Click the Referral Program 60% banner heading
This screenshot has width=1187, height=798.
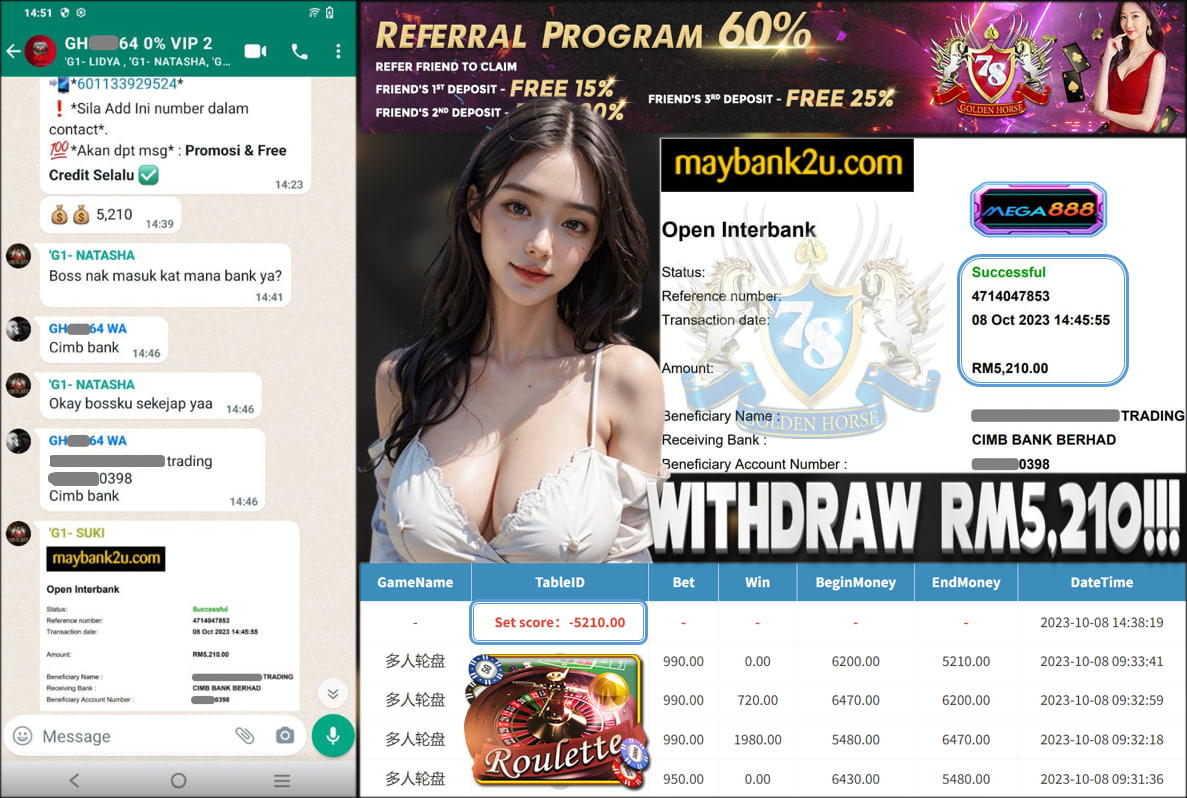593,33
